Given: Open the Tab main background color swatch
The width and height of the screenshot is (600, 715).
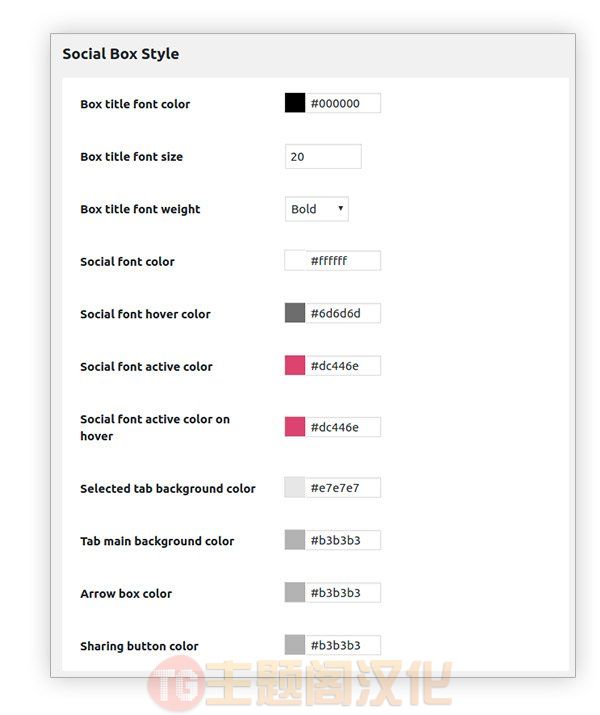Looking at the screenshot, I should (295, 540).
